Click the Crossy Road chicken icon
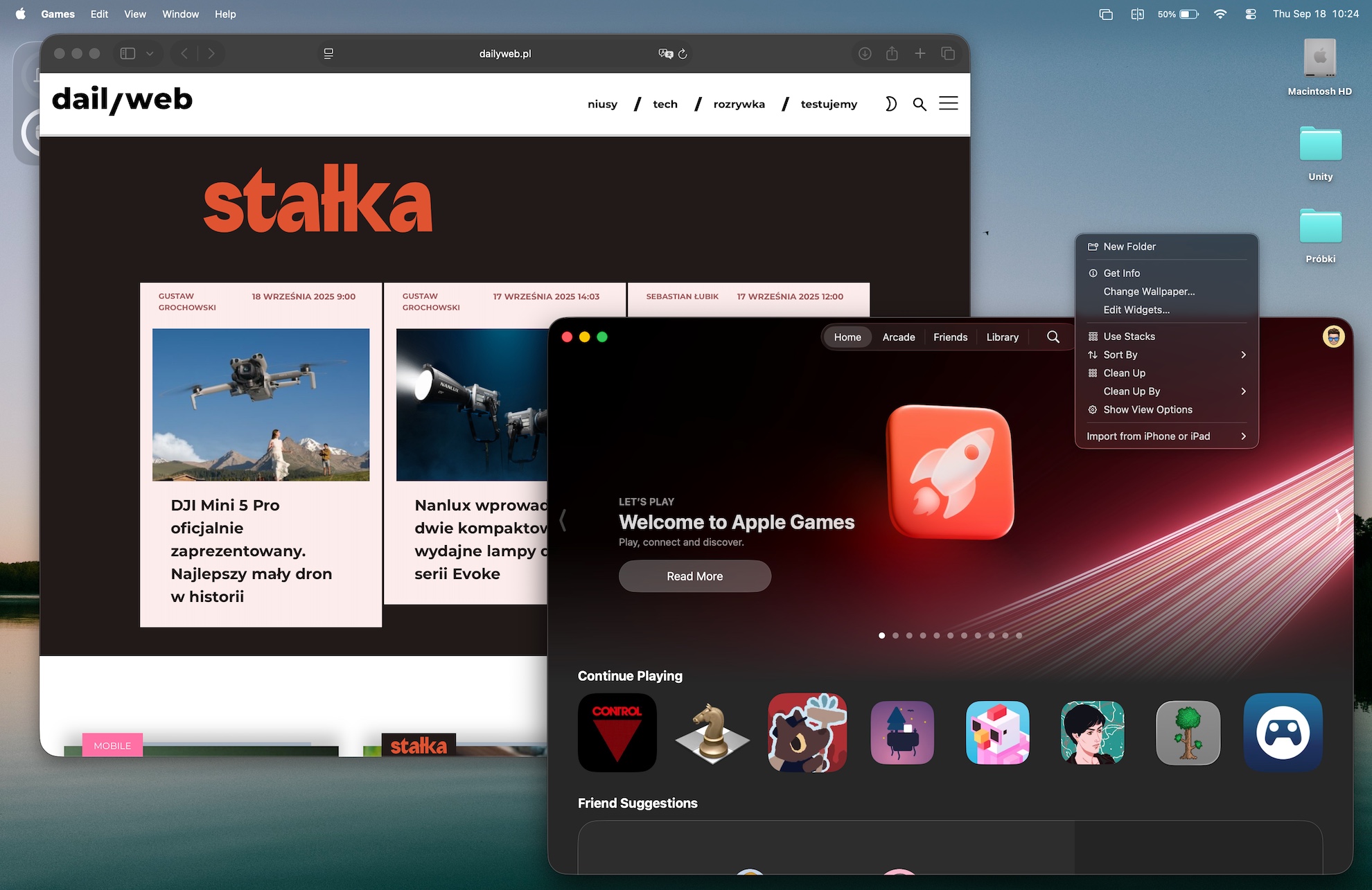Viewport: 1372px width, 890px height. coord(997,732)
